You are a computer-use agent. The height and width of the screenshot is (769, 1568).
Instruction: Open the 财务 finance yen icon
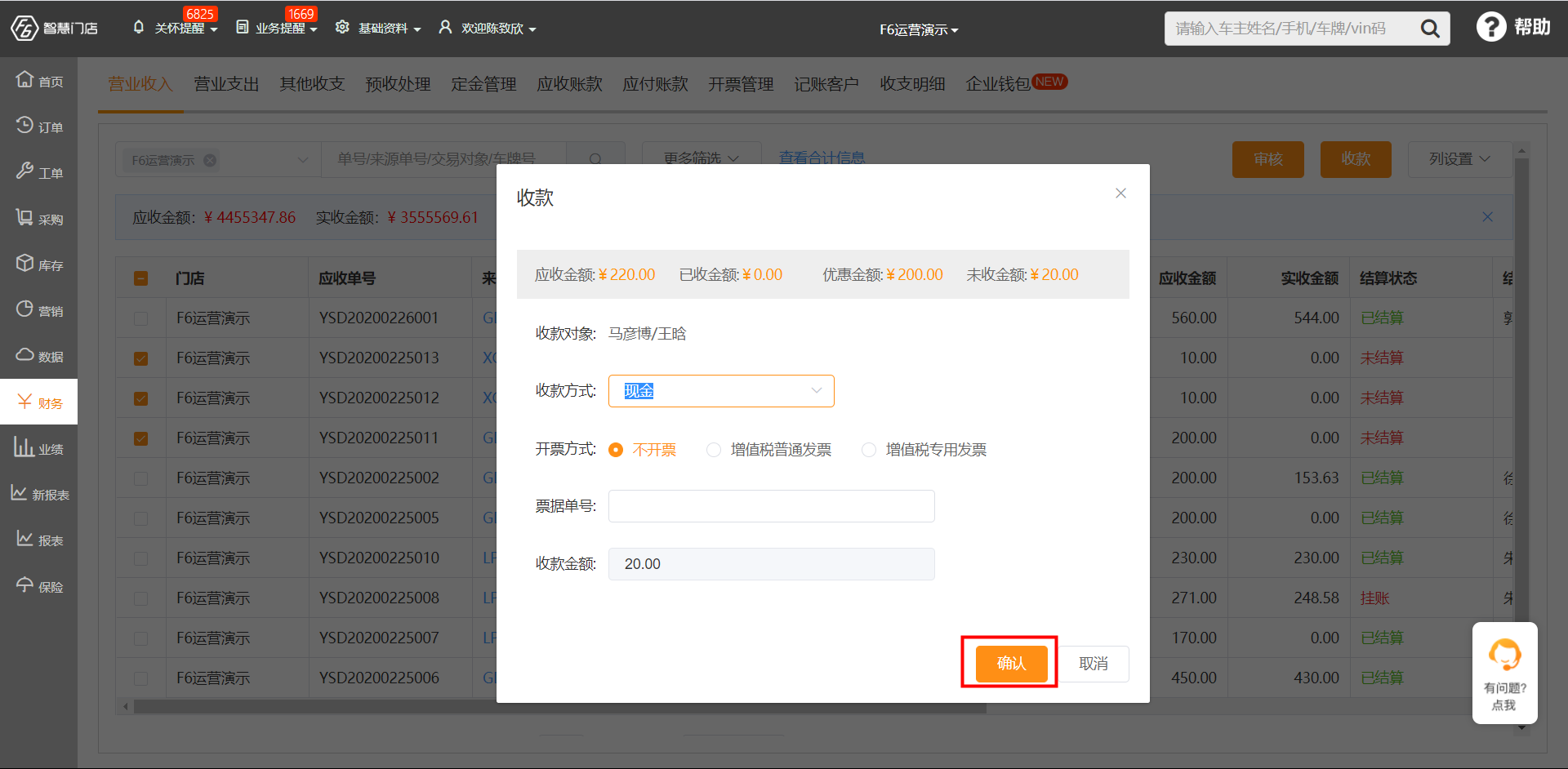point(24,401)
